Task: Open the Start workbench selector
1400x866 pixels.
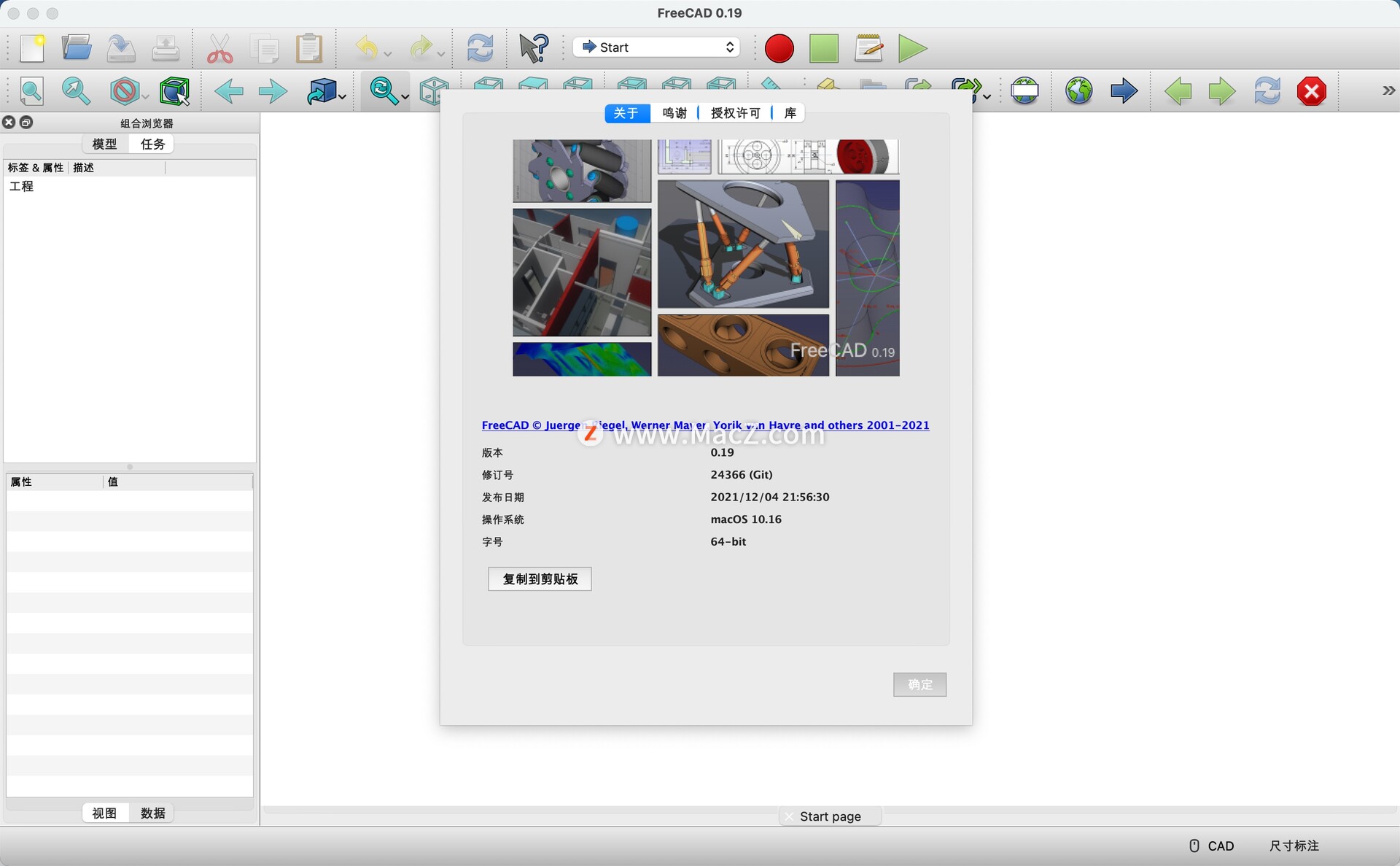Action: click(x=656, y=47)
